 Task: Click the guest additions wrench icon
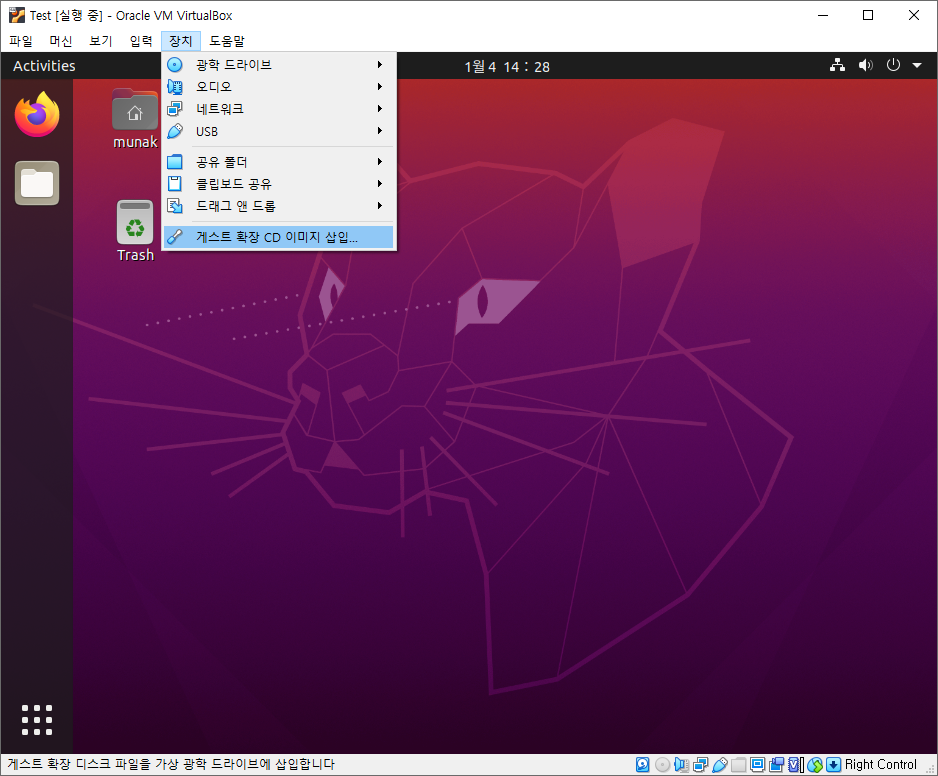(175, 237)
